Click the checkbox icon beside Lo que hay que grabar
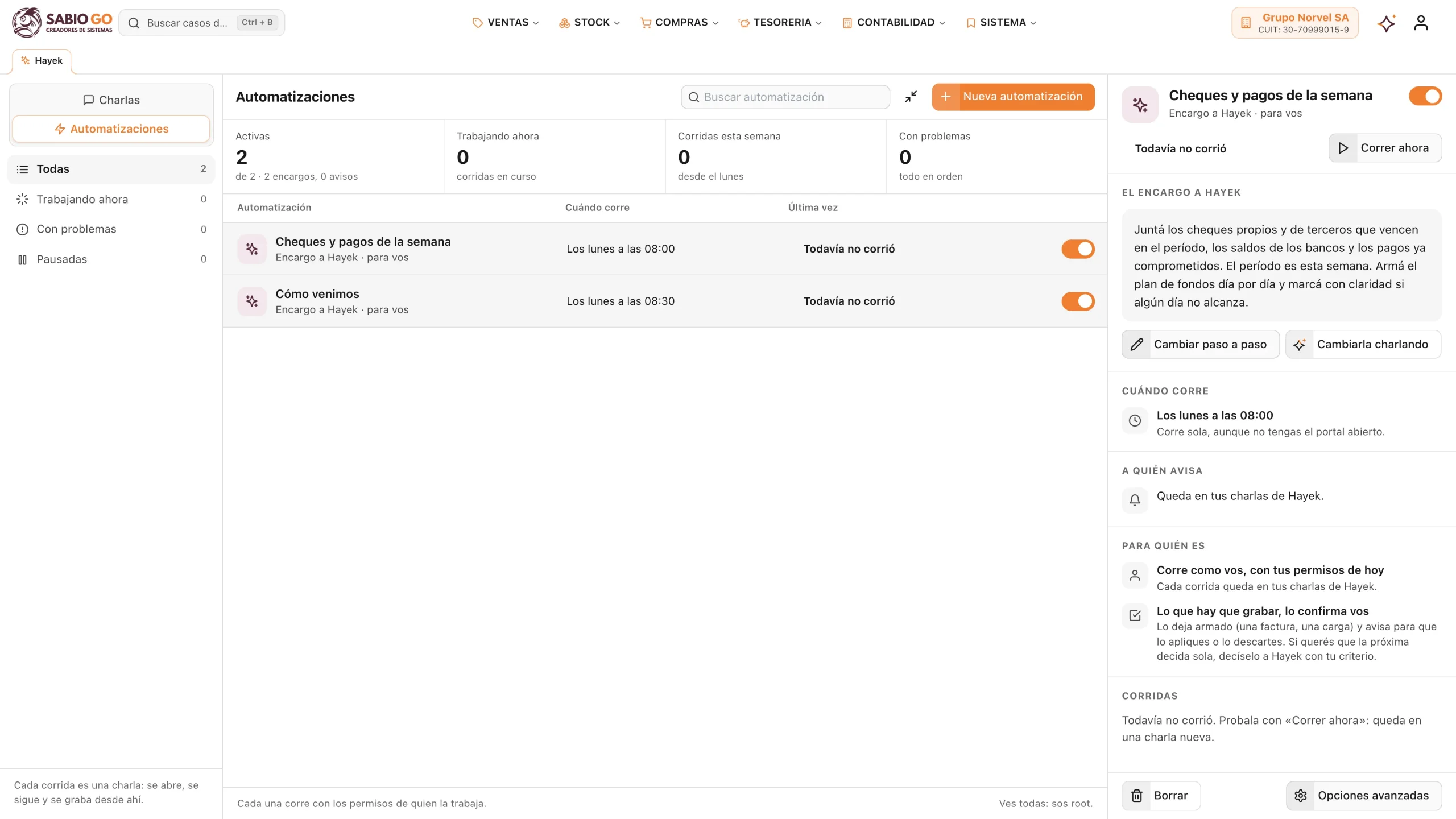The width and height of the screenshot is (1456, 819). point(1135,615)
